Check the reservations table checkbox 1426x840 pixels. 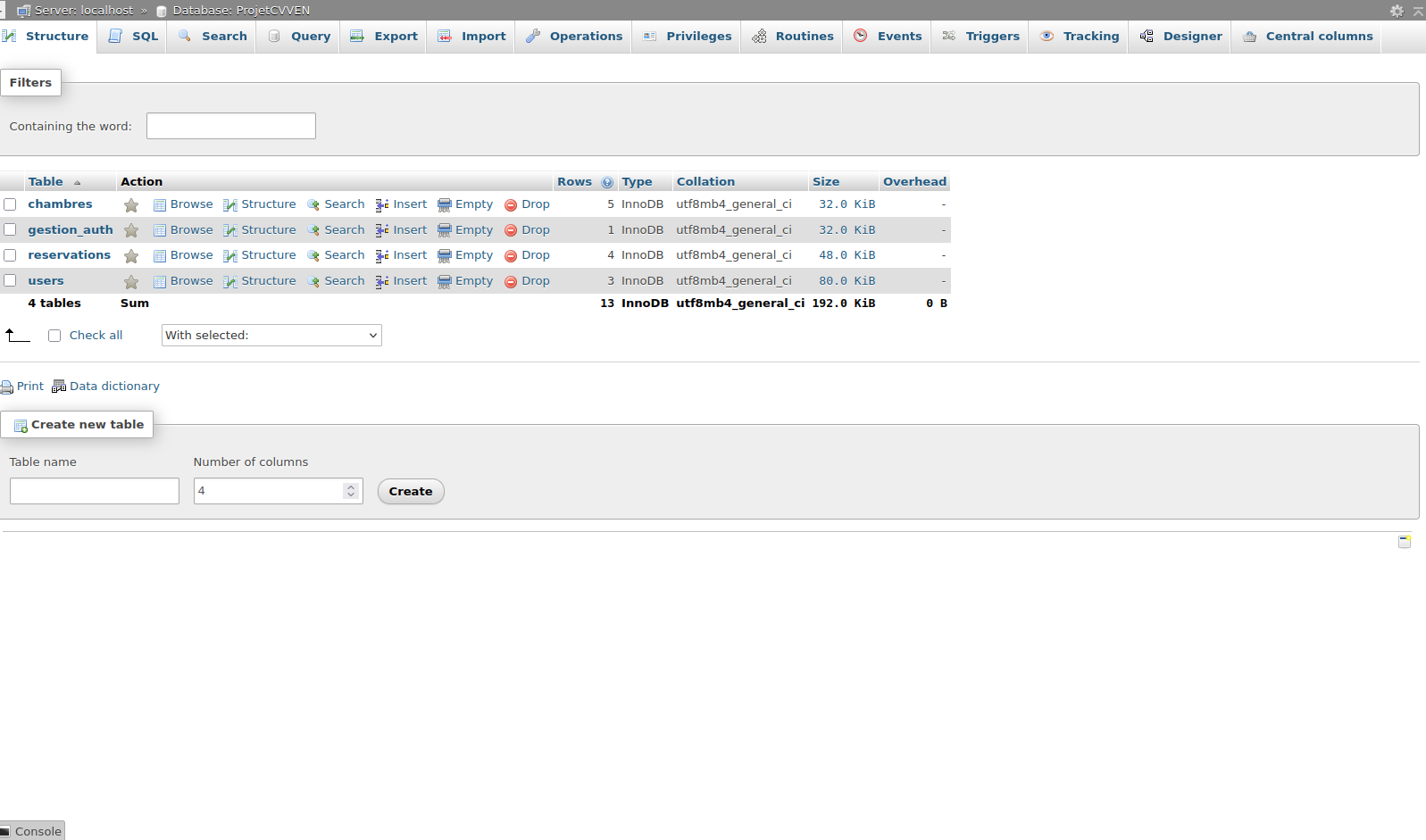(x=10, y=255)
